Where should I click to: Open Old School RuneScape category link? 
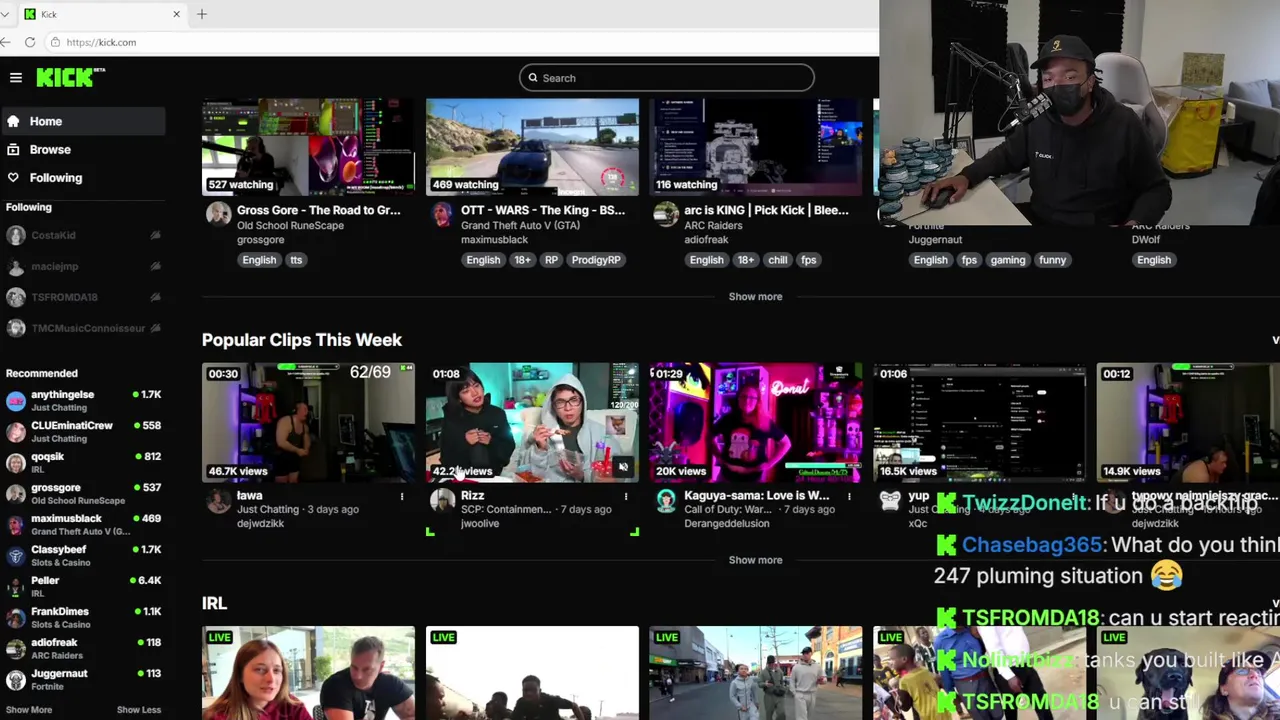(290, 226)
